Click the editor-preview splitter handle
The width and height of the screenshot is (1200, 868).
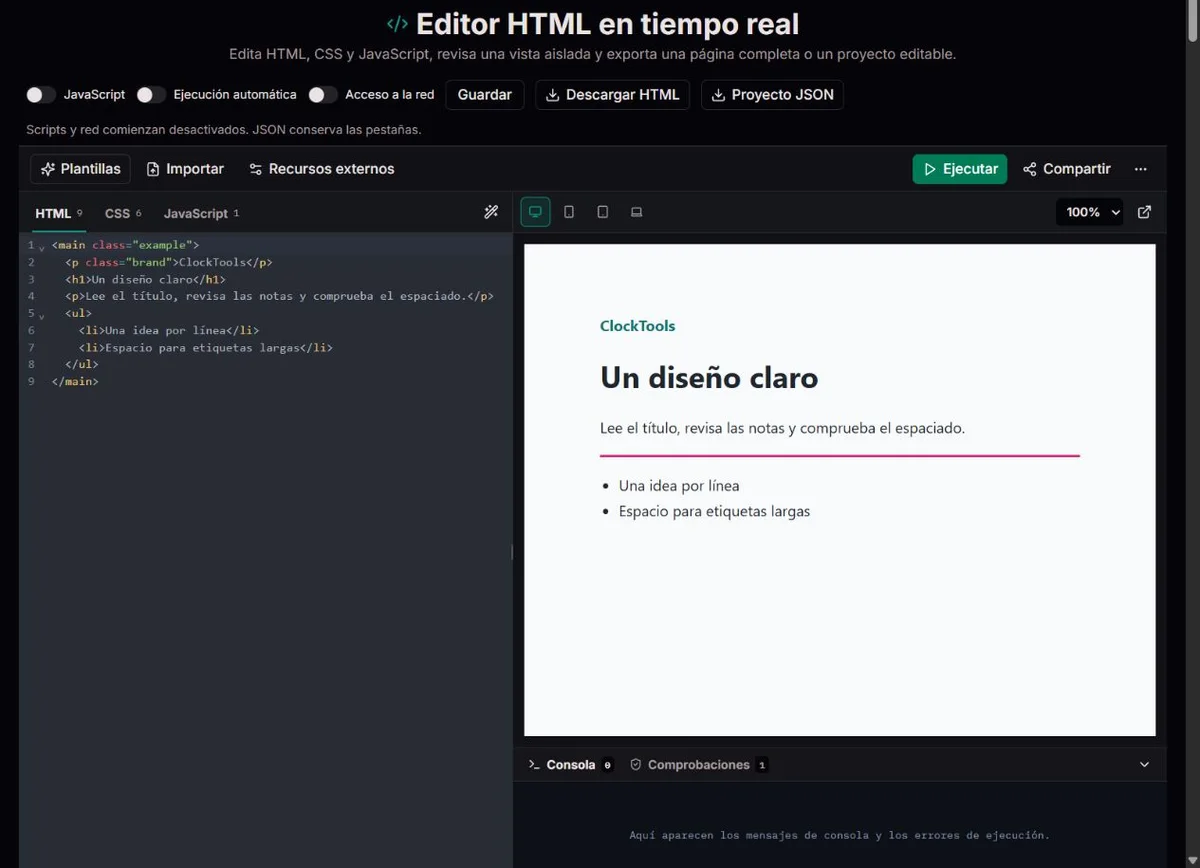click(513, 551)
